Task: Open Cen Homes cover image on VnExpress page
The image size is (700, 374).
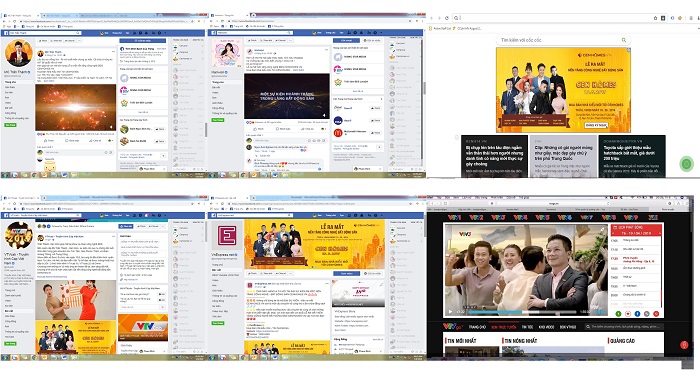Action: pos(314,244)
